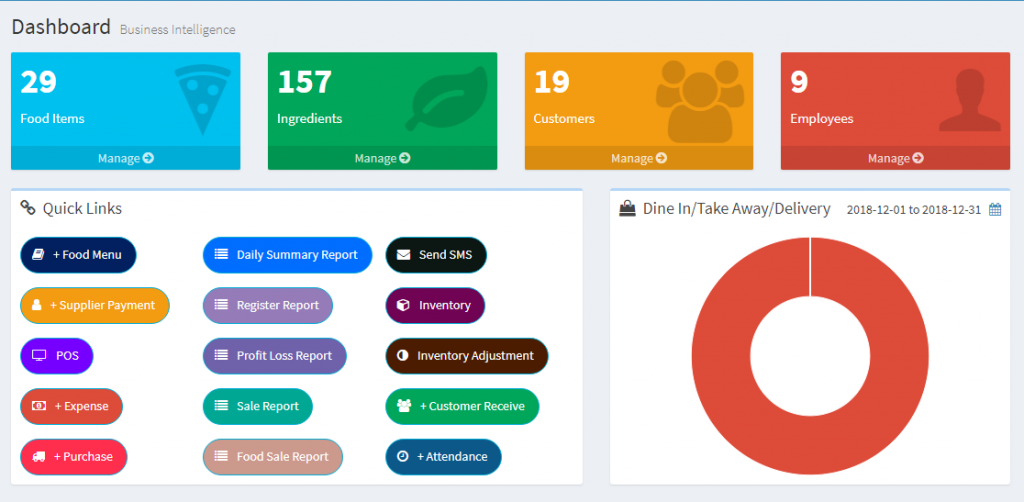
Task: Select the date range 2018-12-01 to 2018-12-31
Action: (x=914, y=210)
